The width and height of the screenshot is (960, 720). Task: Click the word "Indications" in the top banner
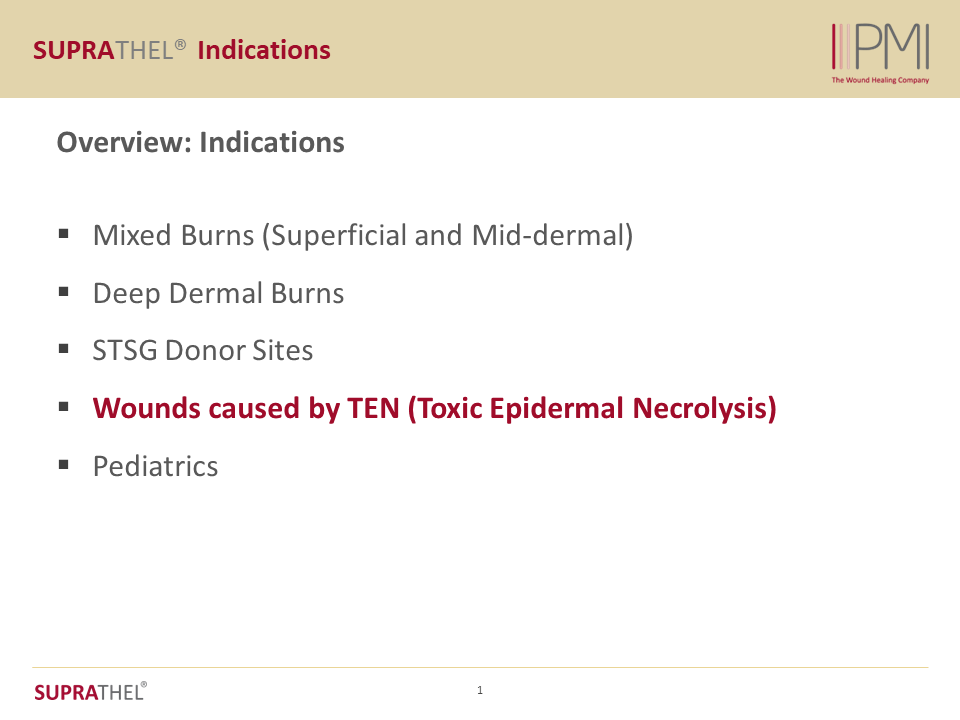point(264,50)
